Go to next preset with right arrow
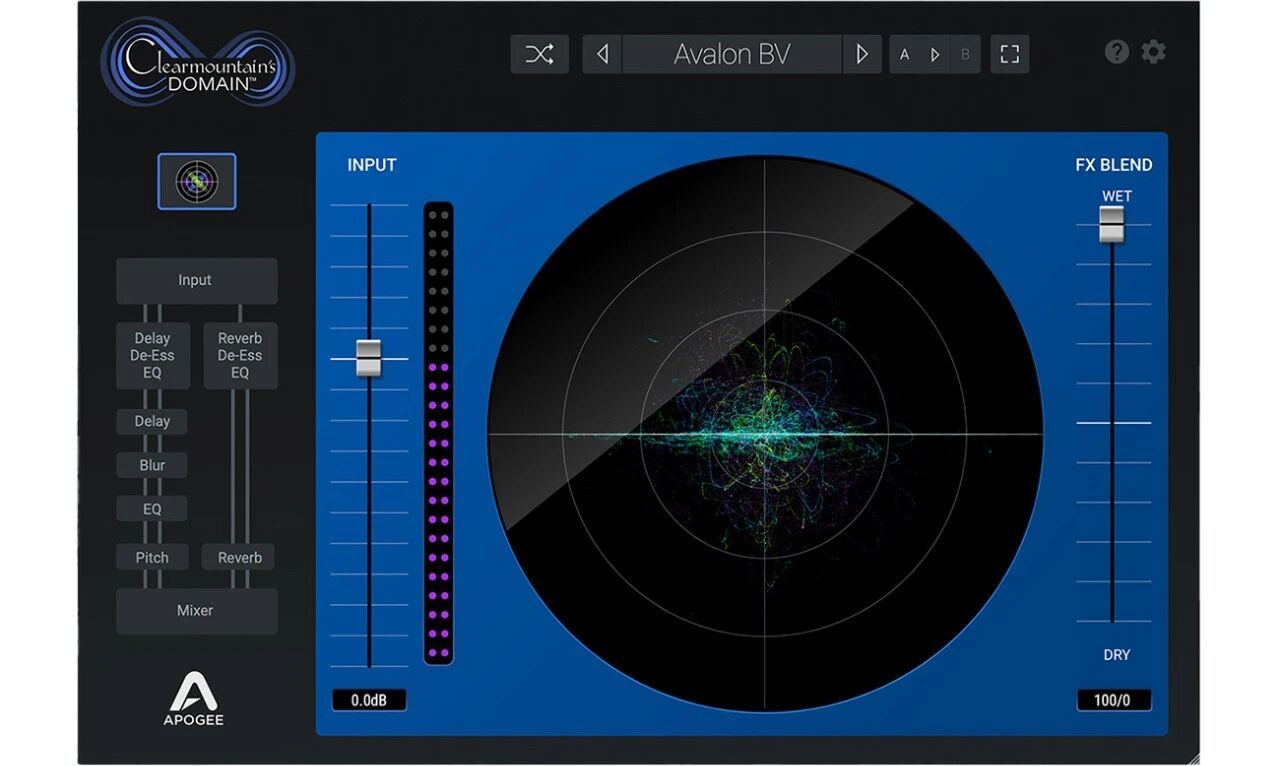 tap(861, 55)
